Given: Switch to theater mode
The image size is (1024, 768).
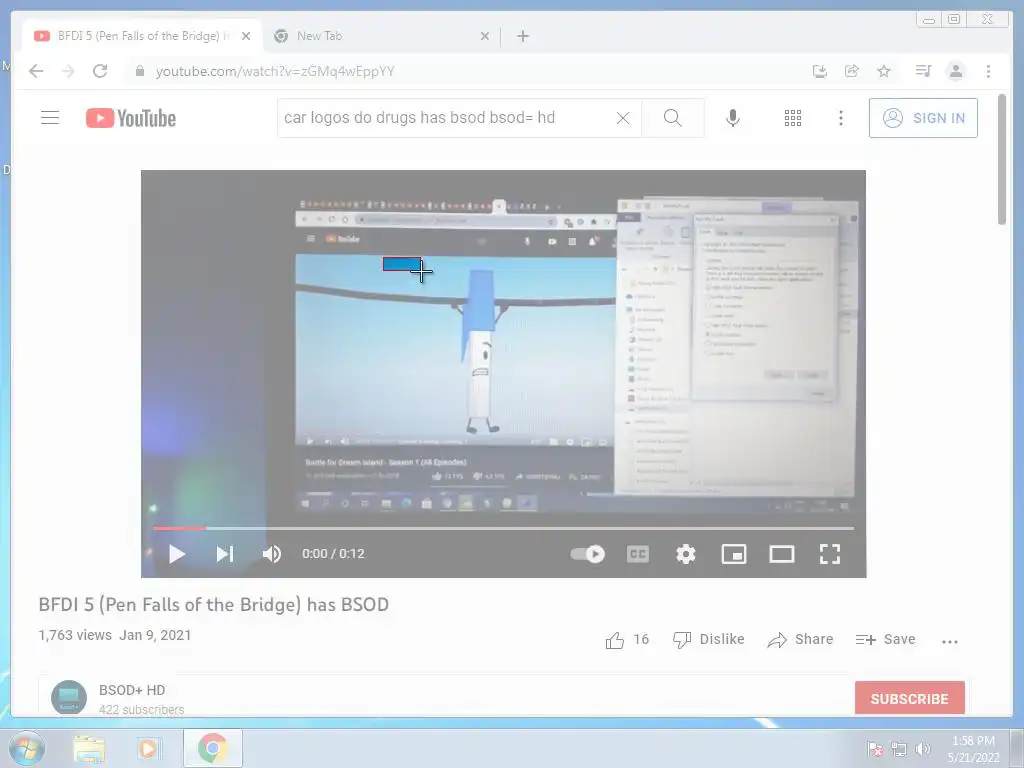Looking at the screenshot, I should 782,554.
